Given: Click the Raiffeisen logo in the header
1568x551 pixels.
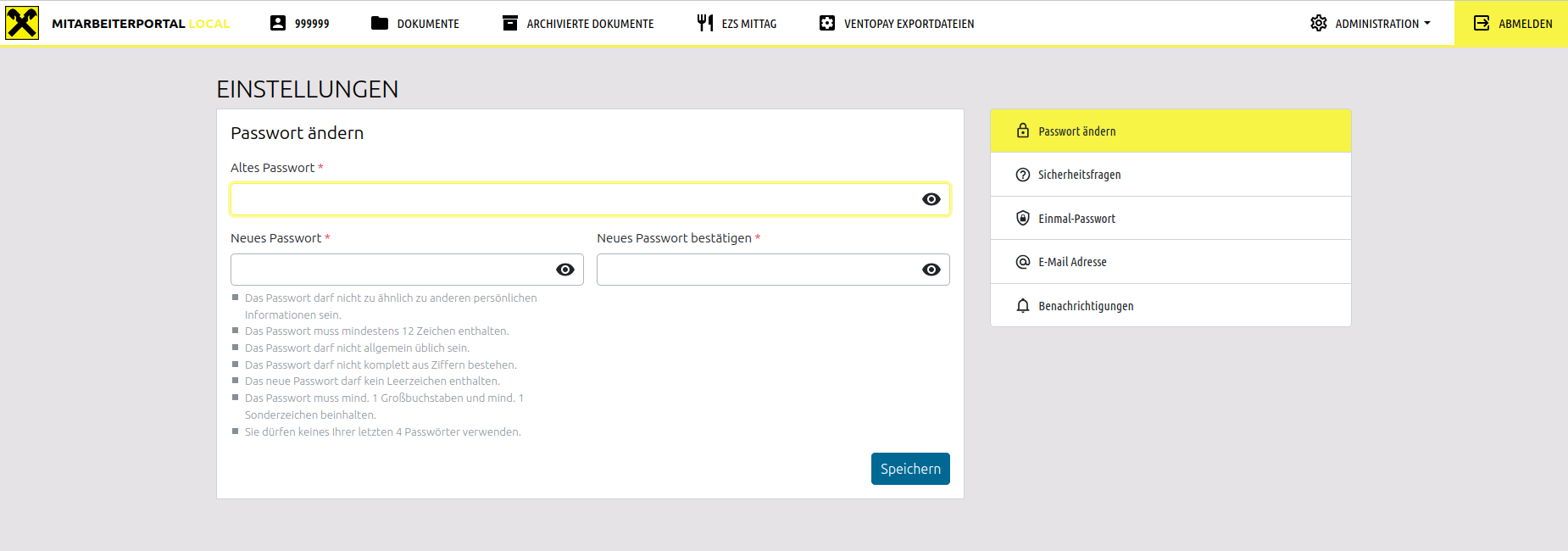Looking at the screenshot, I should pyautogui.click(x=22, y=23).
